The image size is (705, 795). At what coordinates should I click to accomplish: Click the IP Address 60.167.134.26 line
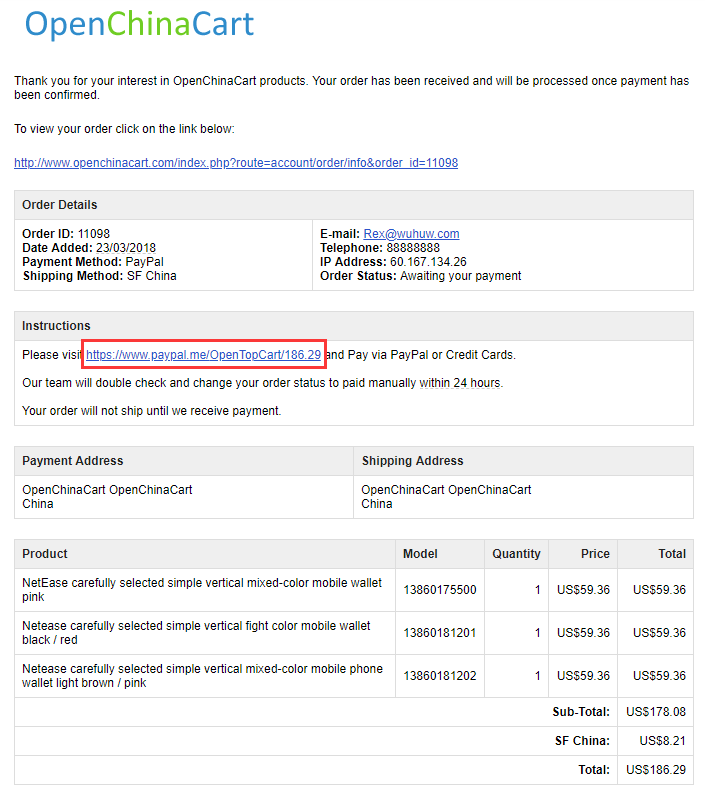(393, 262)
